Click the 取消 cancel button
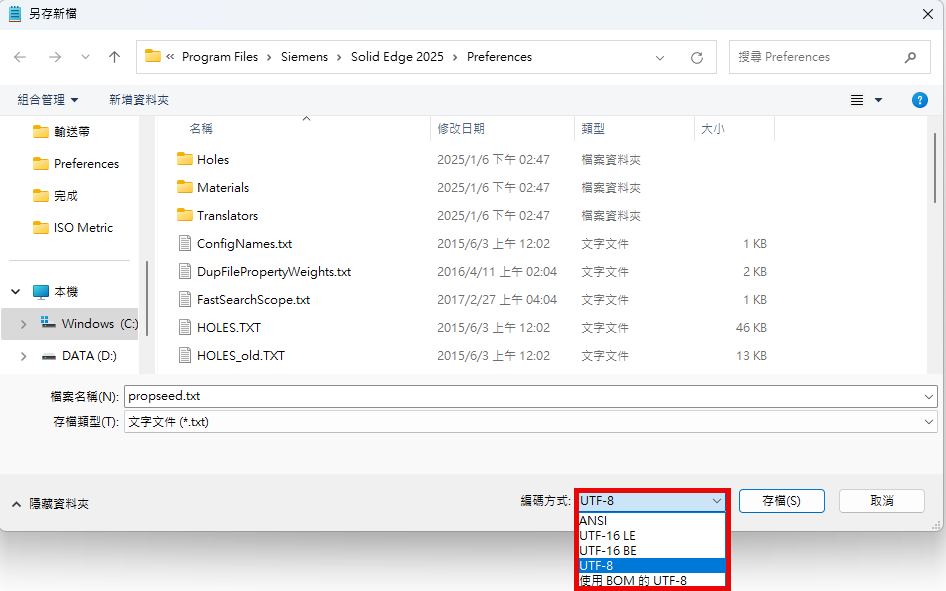 (881, 501)
